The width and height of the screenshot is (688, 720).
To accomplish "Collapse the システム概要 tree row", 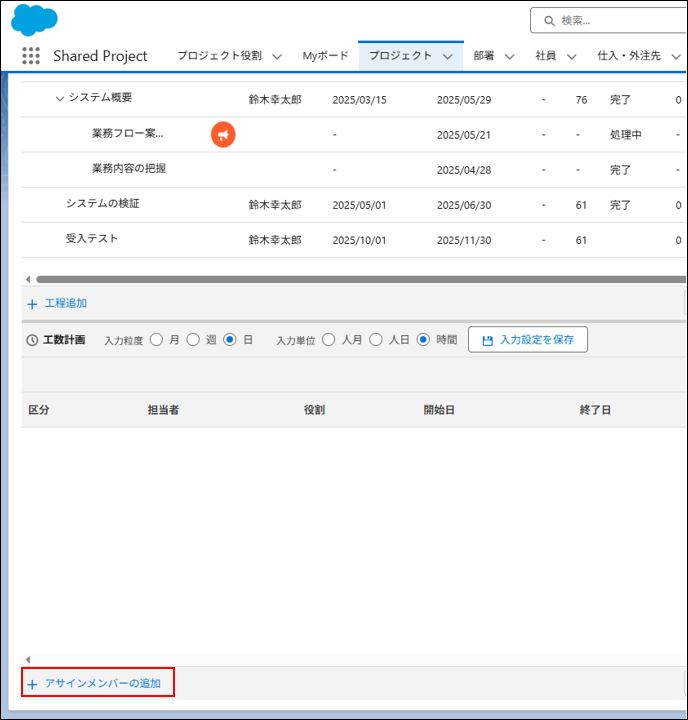I will click(60, 98).
